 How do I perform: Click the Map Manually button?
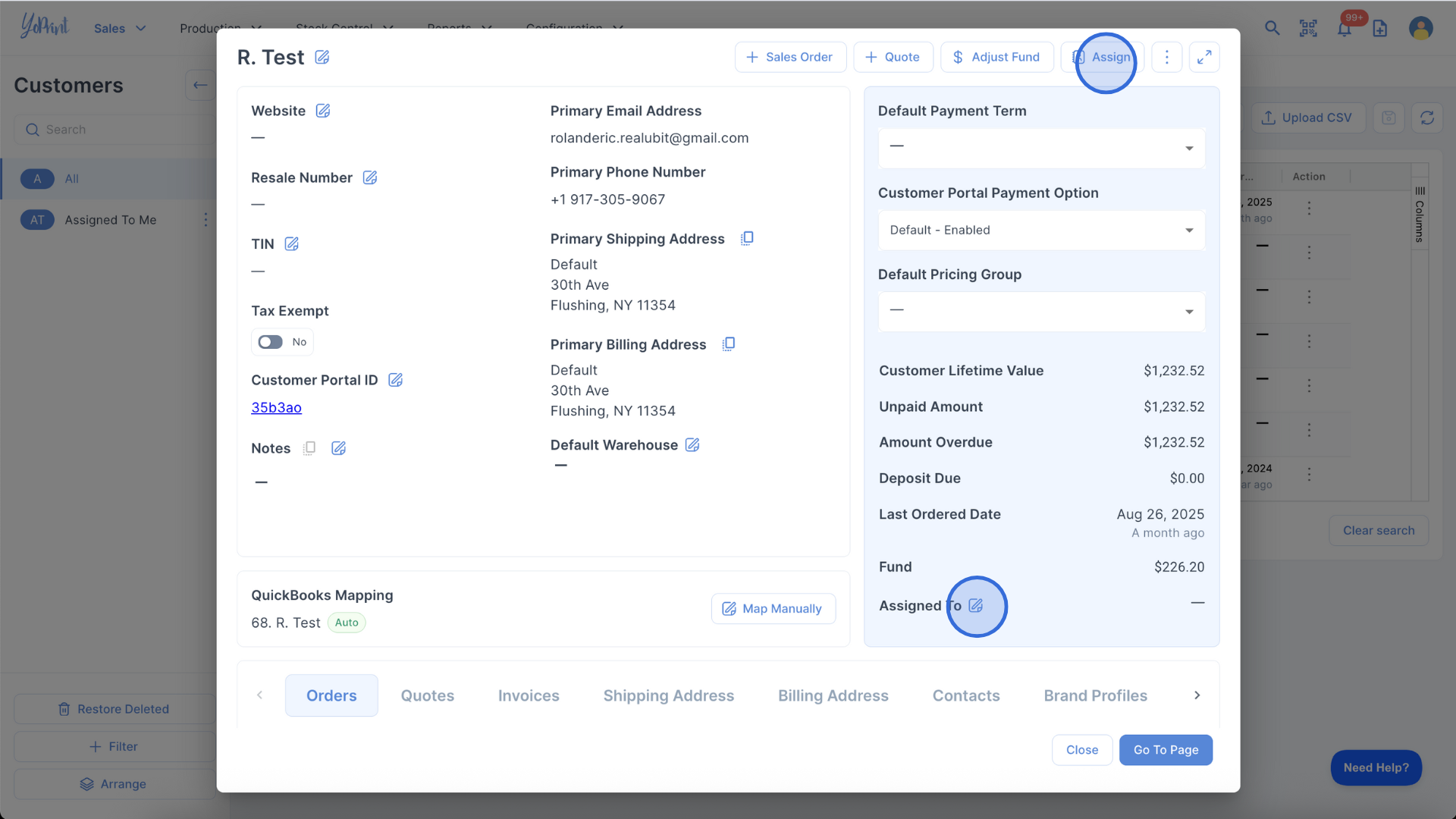pyautogui.click(x=773, y=609)
